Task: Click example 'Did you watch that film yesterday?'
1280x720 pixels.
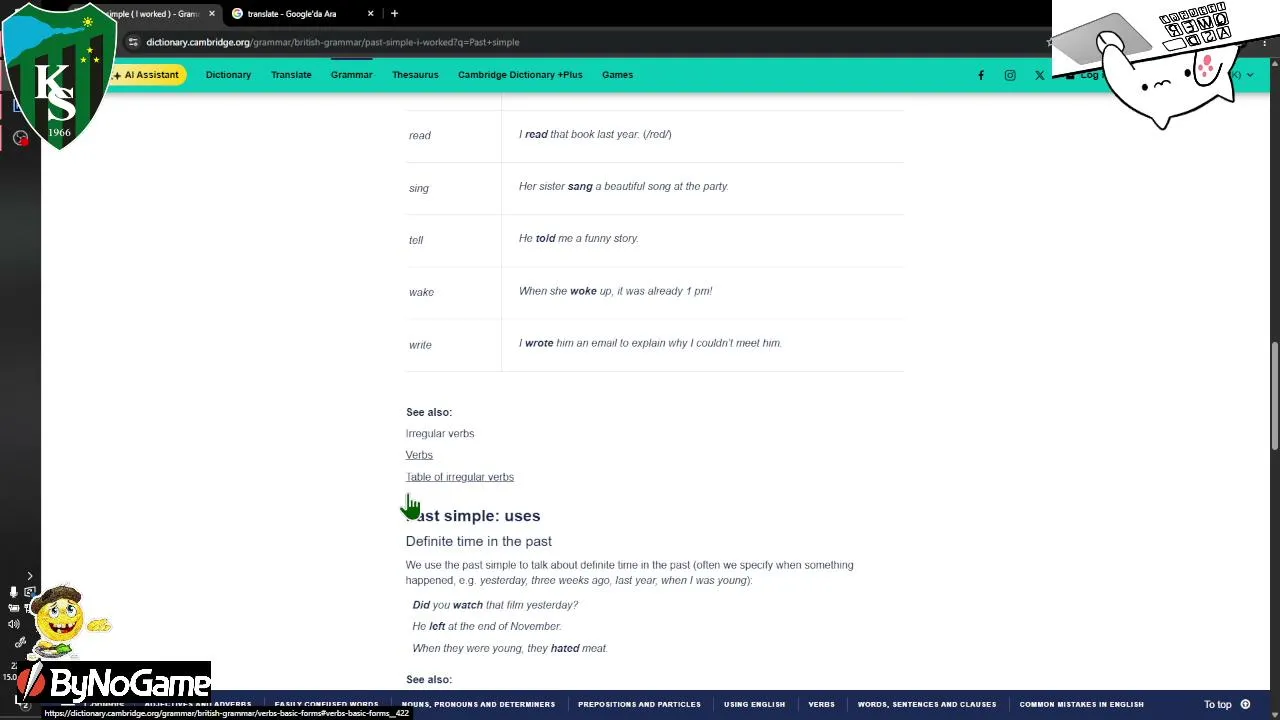Action: (x=495, y=605)
